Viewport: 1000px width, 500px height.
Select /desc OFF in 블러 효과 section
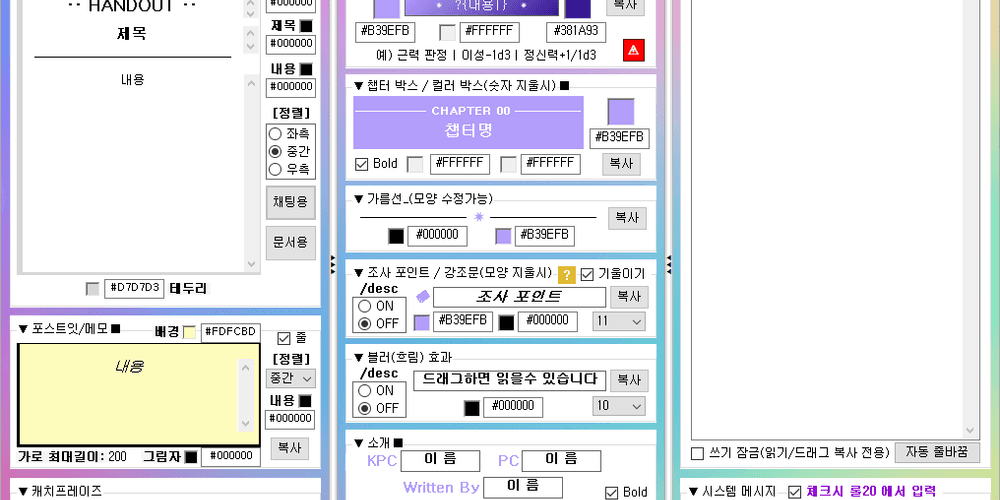365,408
